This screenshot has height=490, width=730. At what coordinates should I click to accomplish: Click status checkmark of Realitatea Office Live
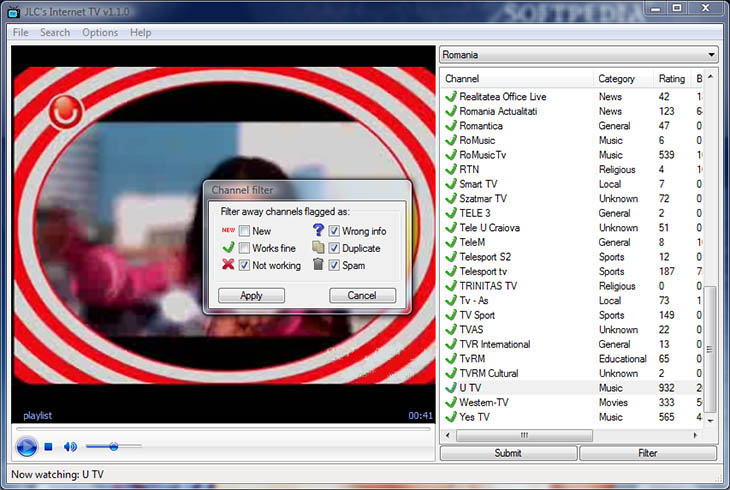[451, 96]
